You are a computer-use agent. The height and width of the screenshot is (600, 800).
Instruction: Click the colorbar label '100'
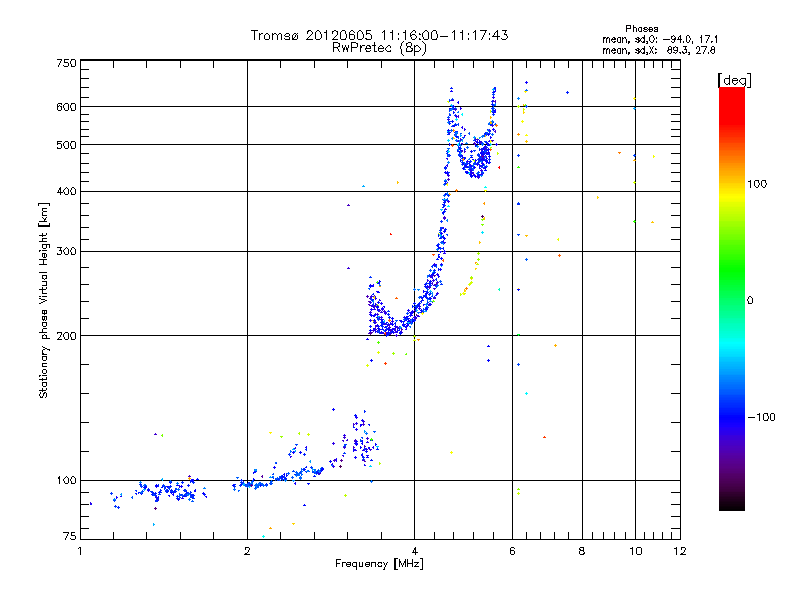coord(757,184)
